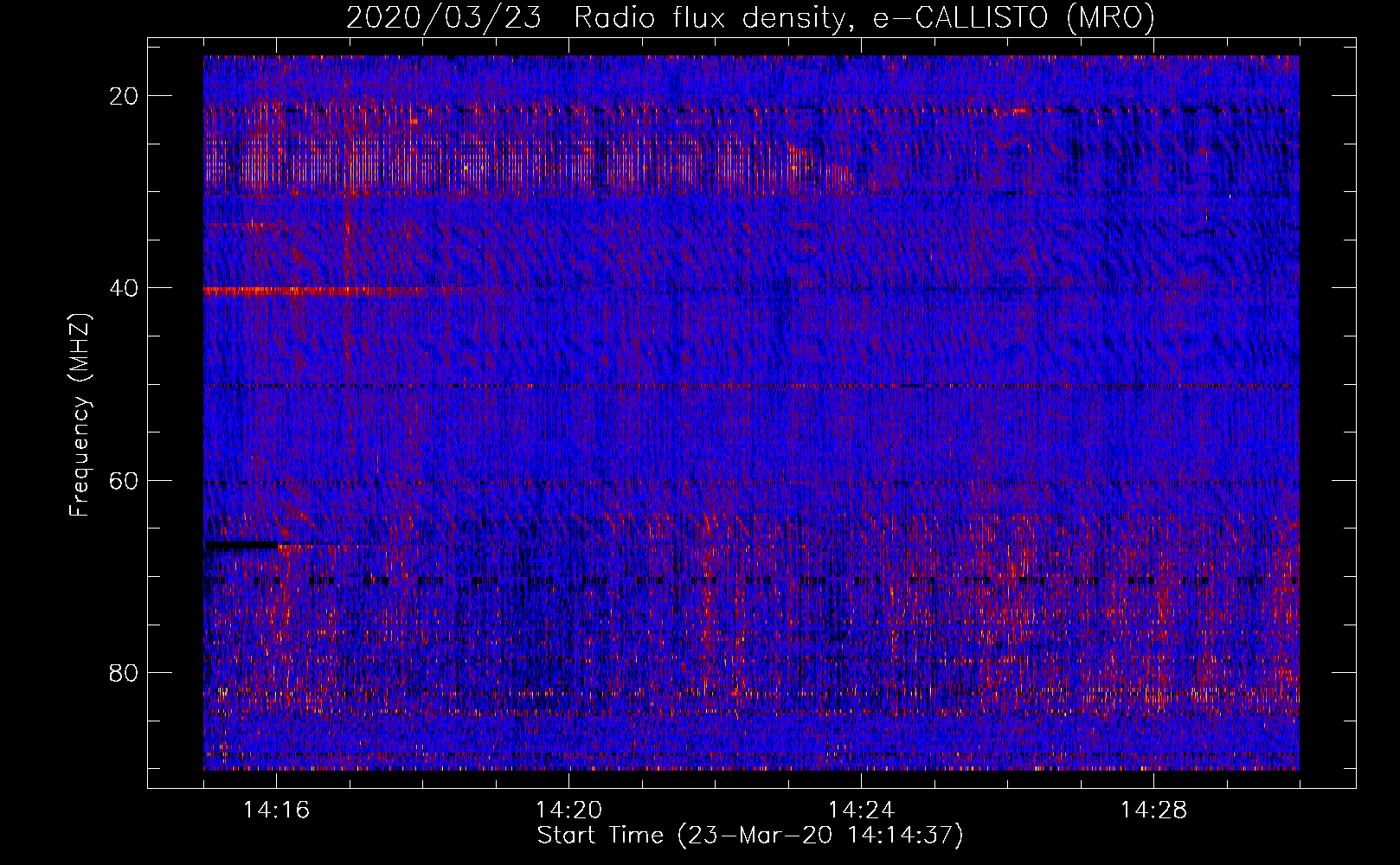Select the 14:20 time tick label
The height and width of the screenshot is (865, 1400).
tap(568, 811)
